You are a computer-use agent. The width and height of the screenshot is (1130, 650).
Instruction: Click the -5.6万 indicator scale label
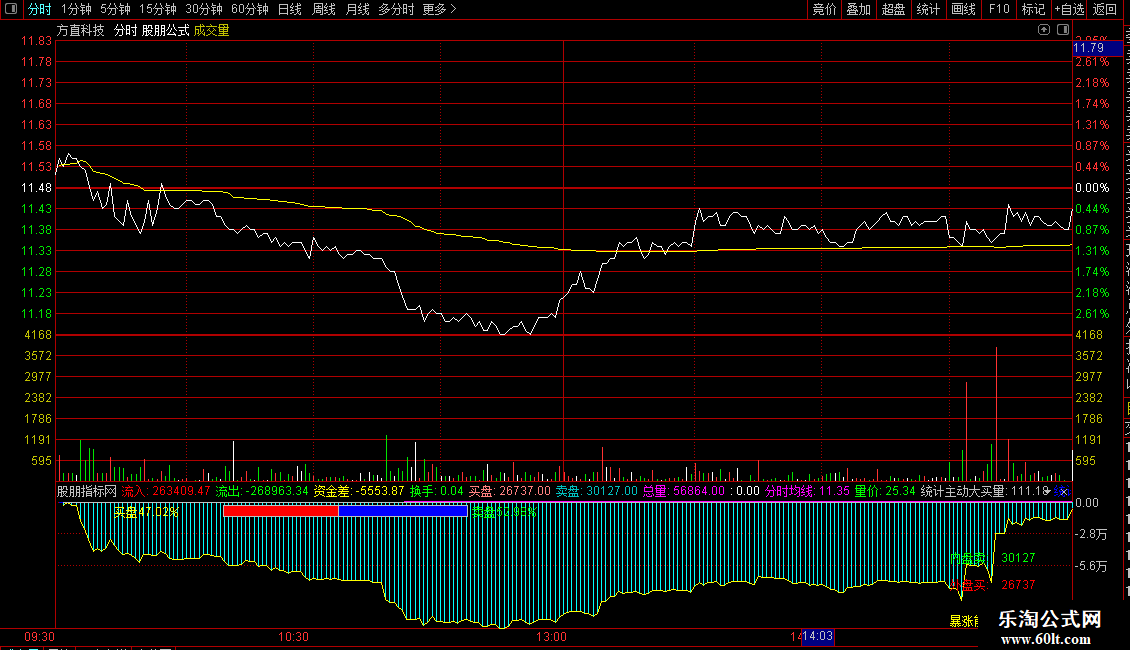(1090, 566)
